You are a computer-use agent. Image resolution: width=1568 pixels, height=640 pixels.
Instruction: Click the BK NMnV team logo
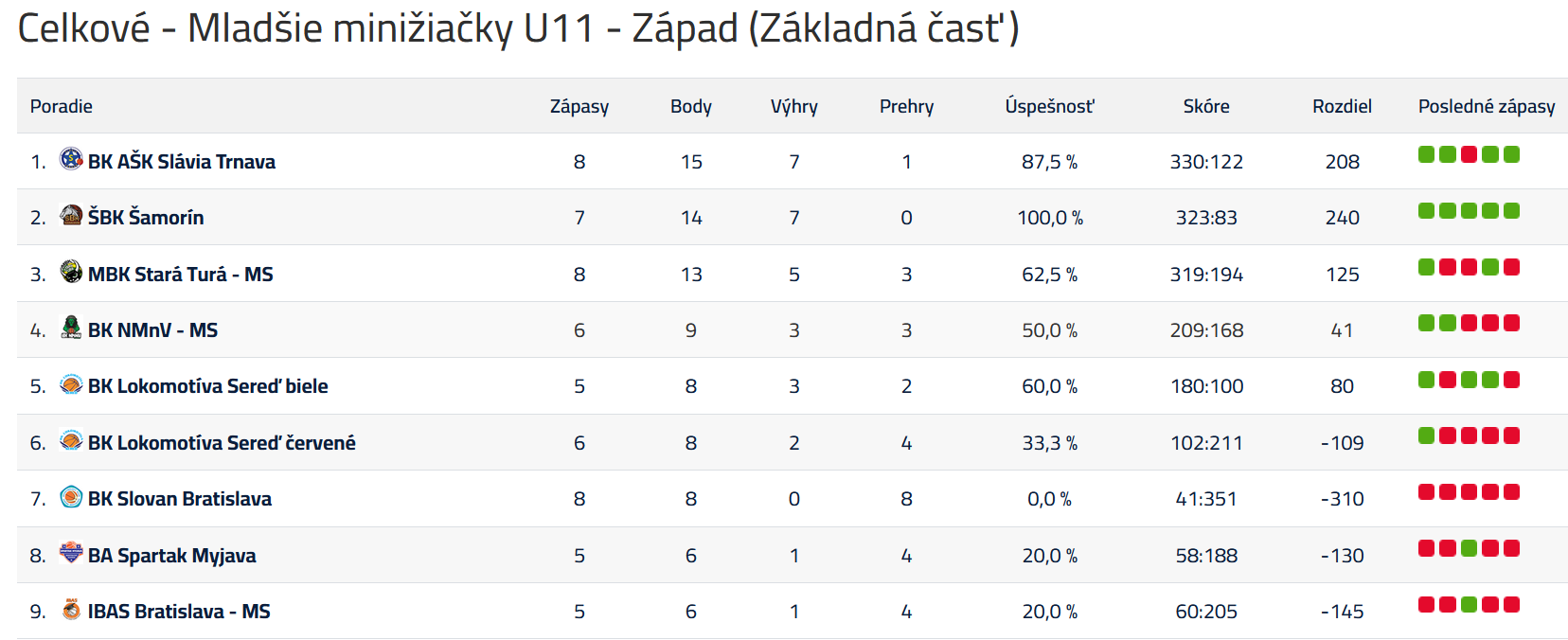(71, 327)
